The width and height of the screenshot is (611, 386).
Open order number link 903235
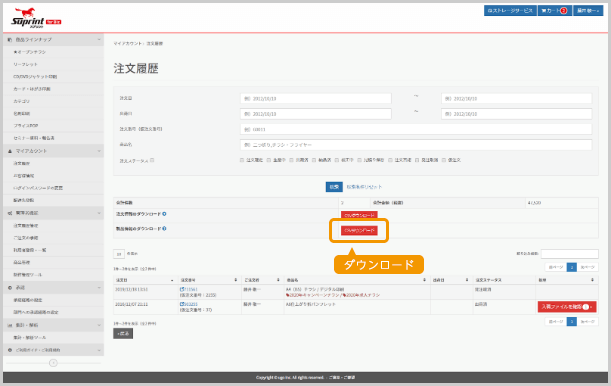(x=191, y=304)
